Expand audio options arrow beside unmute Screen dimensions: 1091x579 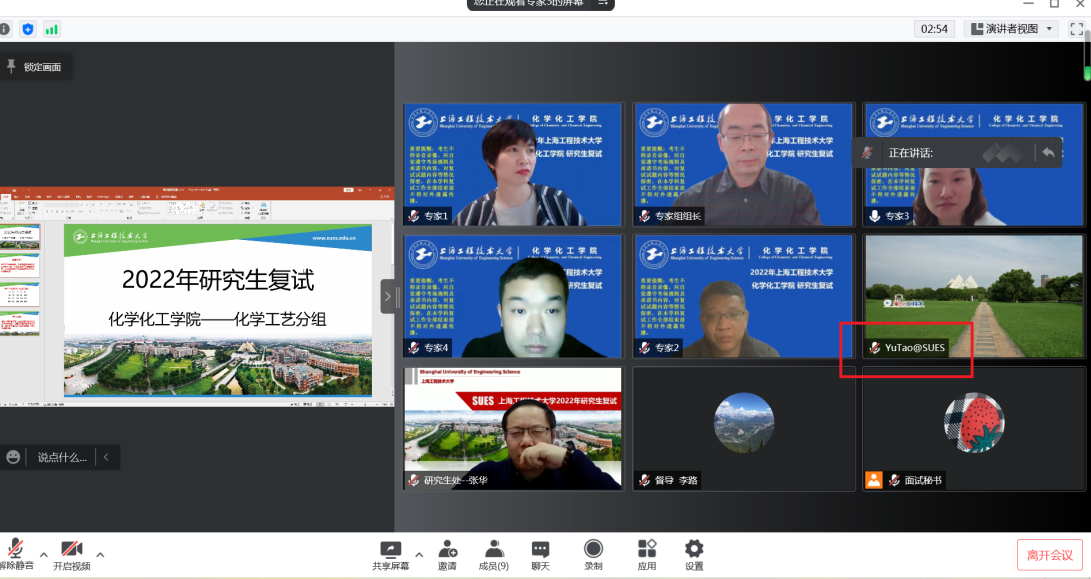coord(43,554)
